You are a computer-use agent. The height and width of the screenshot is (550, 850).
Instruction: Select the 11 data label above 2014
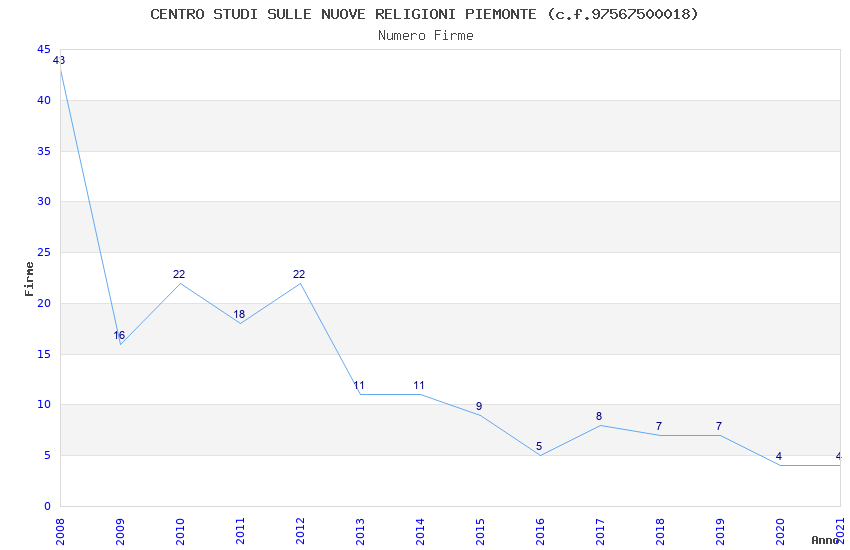(418, 385)
